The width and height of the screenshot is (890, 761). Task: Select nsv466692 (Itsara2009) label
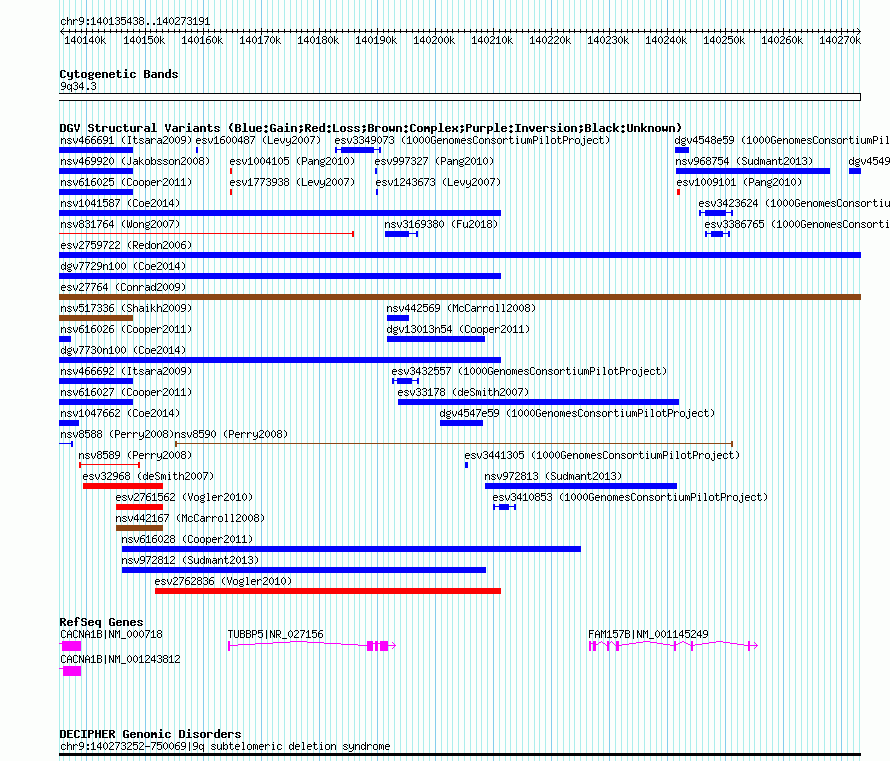click(x=126, y=371)
